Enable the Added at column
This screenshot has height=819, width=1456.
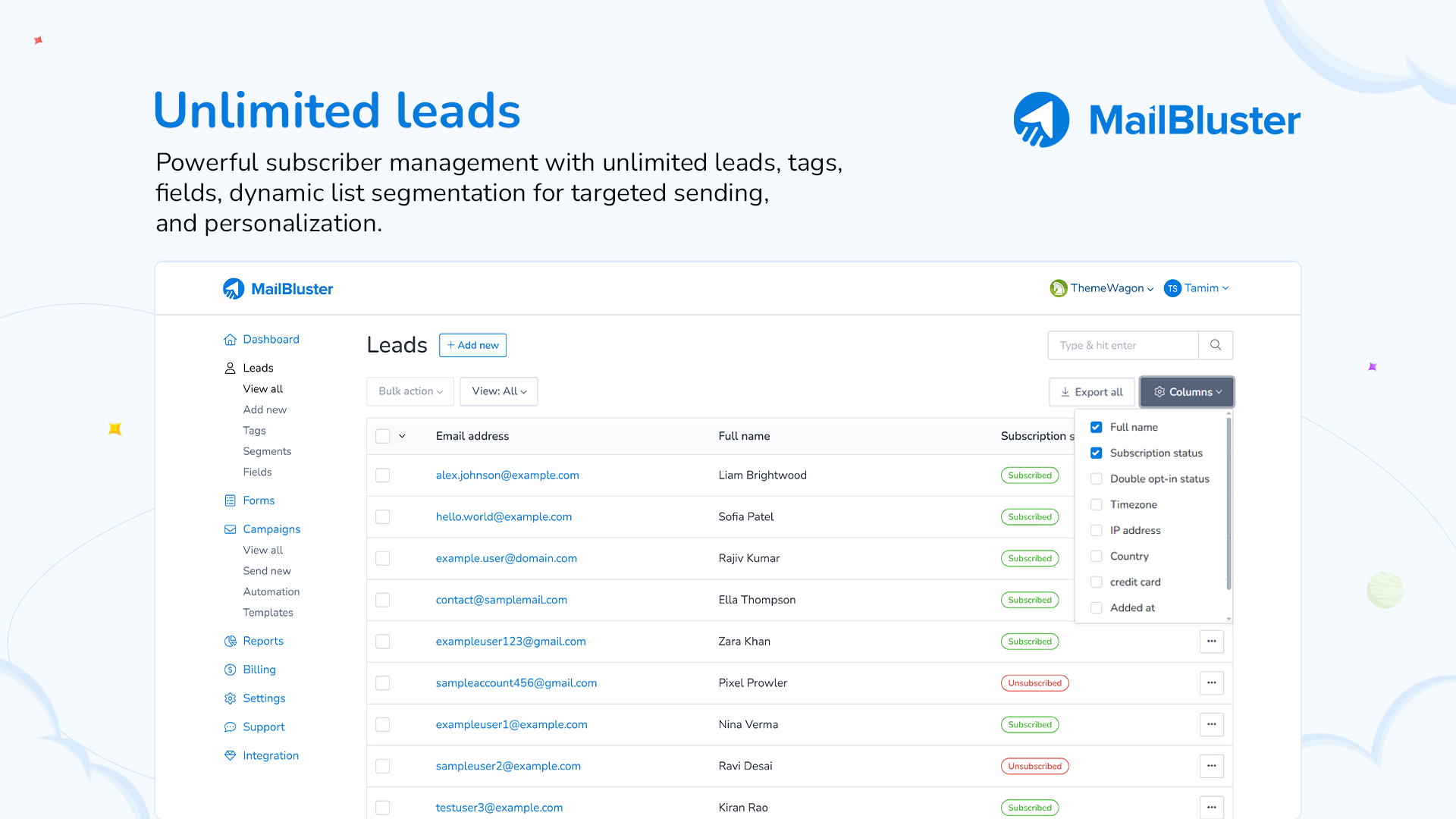pyautogui.click(x=1096, y=607)
